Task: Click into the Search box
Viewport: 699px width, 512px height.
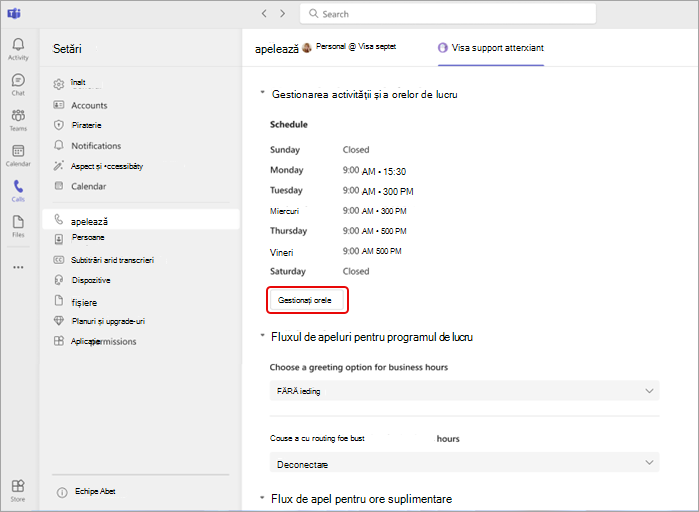Action: pyautogui.click(x=448, y=14)
